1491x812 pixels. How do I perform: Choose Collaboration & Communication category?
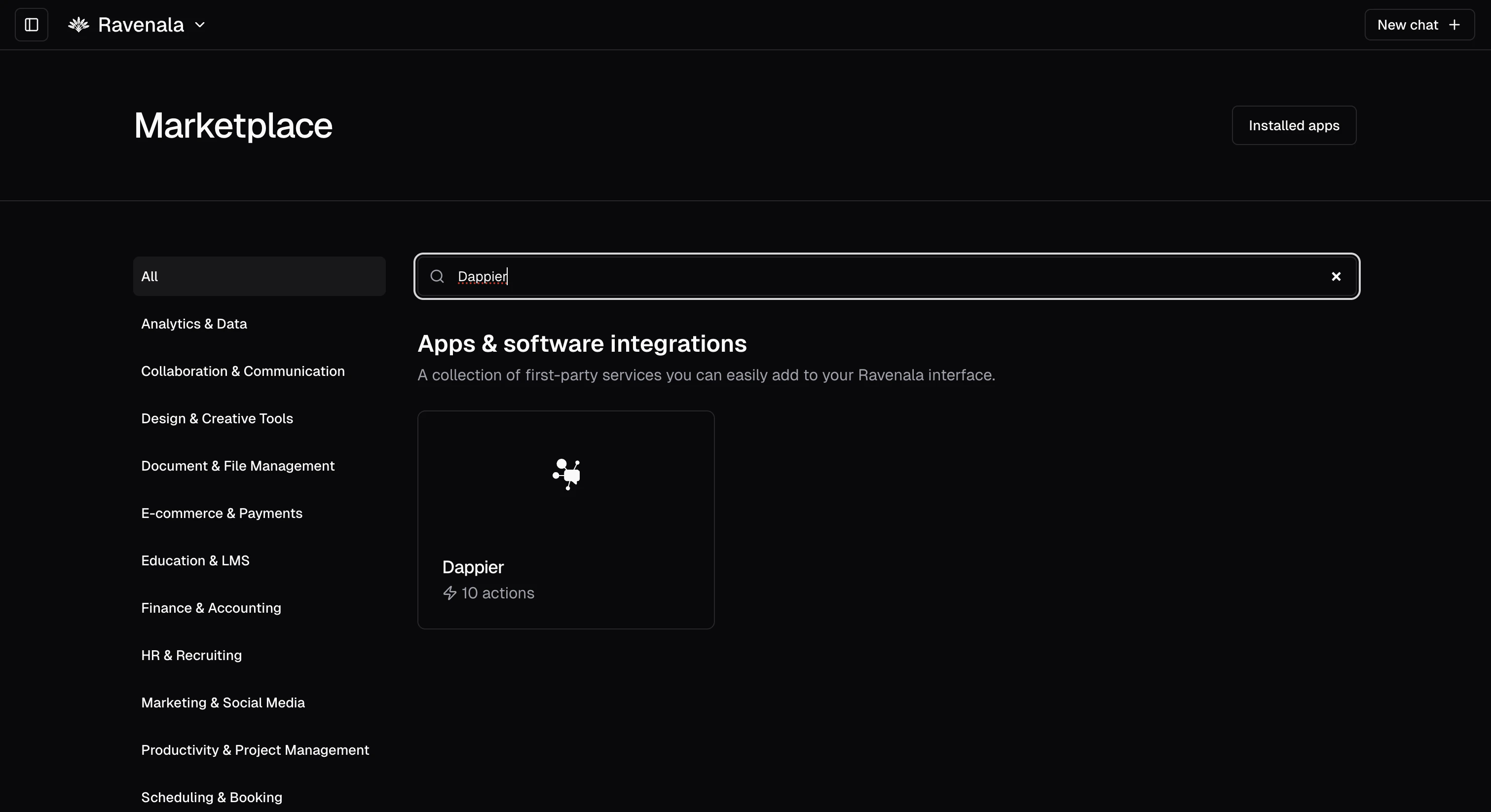(x=243, y=371)
